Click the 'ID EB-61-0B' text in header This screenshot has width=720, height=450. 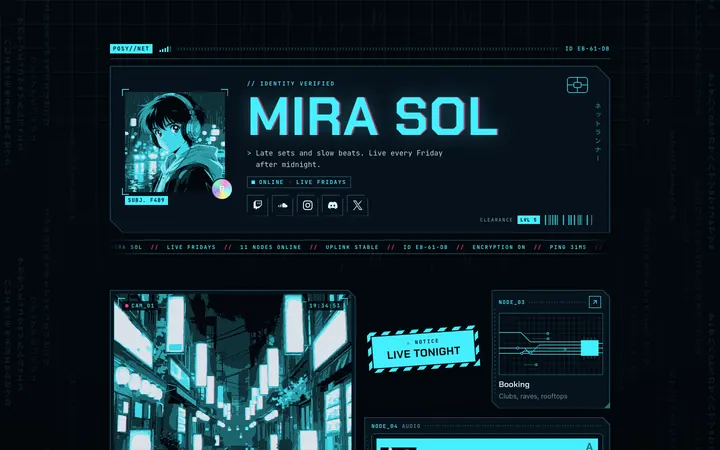pyautogui.click(x=587, y=49)
